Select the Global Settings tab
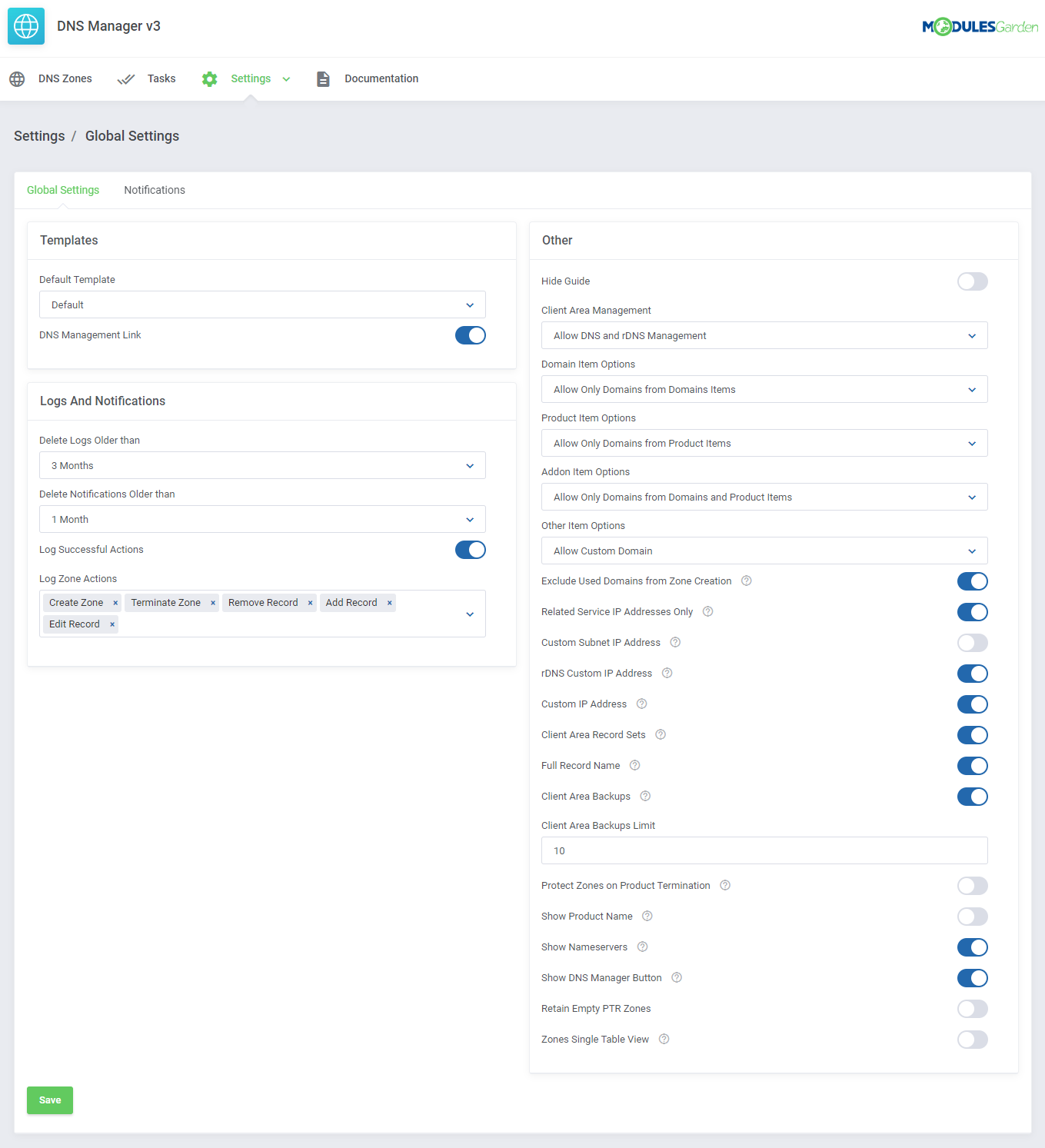This screenshot has height=1148, width=1045. 63,190
